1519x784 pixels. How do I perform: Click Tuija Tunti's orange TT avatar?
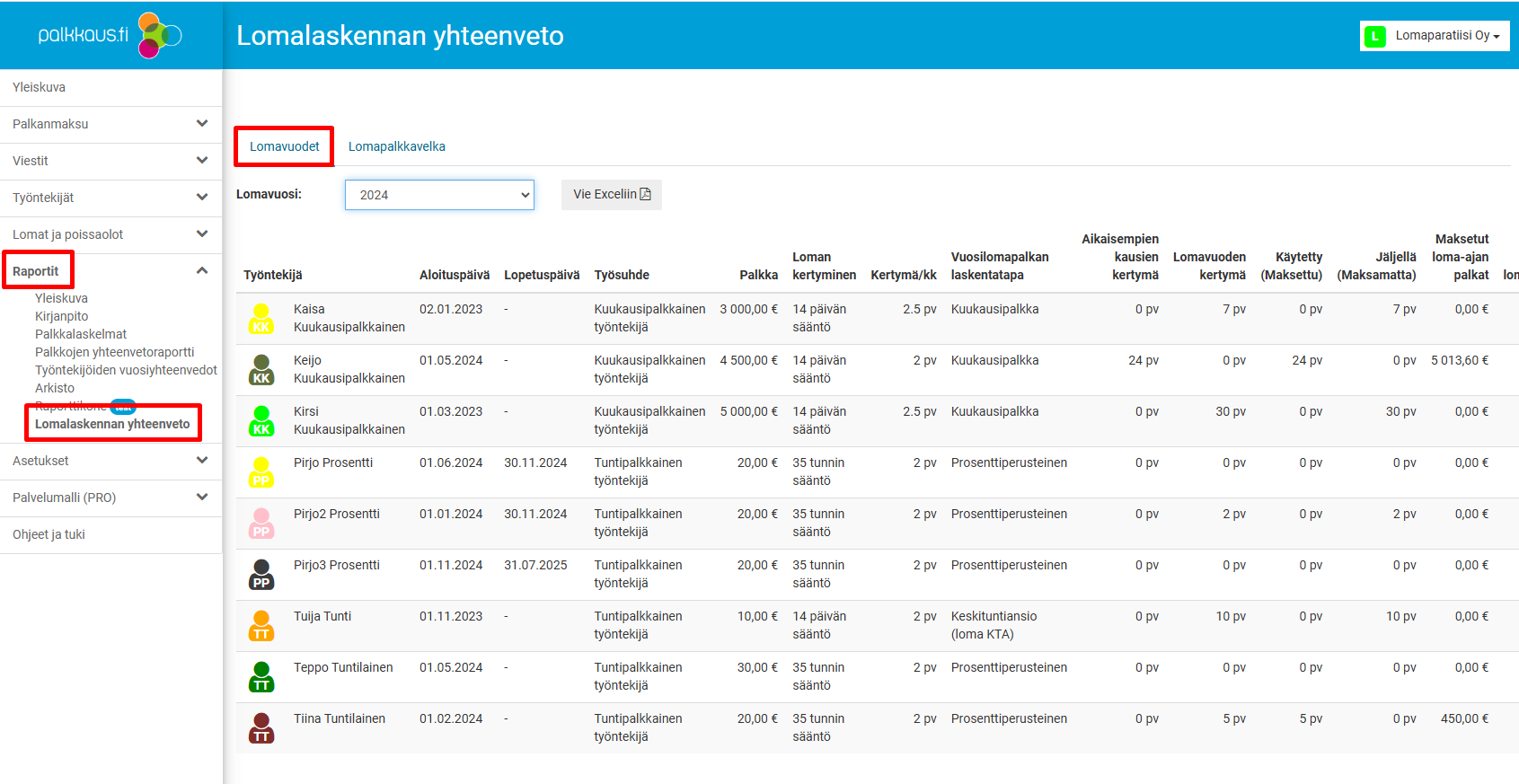pyautogui.click(x=261, y=626)
